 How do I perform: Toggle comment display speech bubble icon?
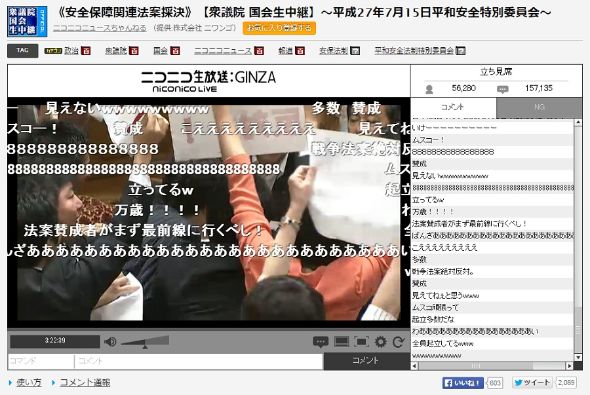click(321, 342)
